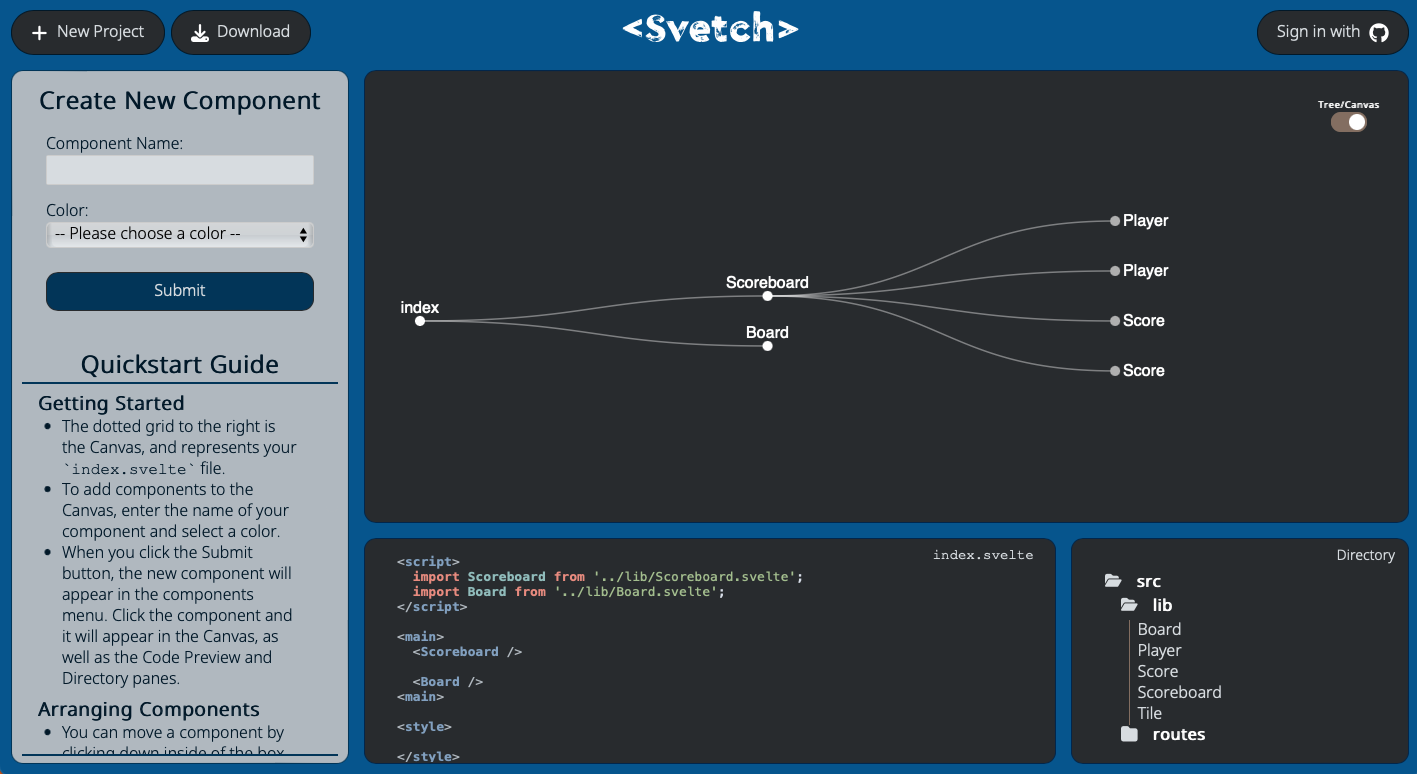Click the Getting Started heading
The height and width of the screenshot is (774, 1417).
coord(111,403)
